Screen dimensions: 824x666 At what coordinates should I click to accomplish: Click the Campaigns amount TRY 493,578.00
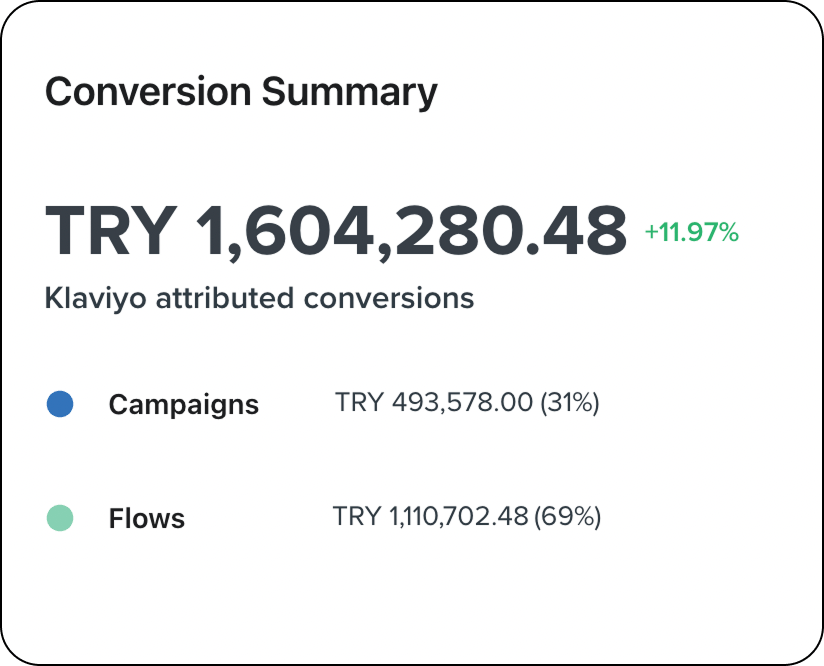(434, 403)
